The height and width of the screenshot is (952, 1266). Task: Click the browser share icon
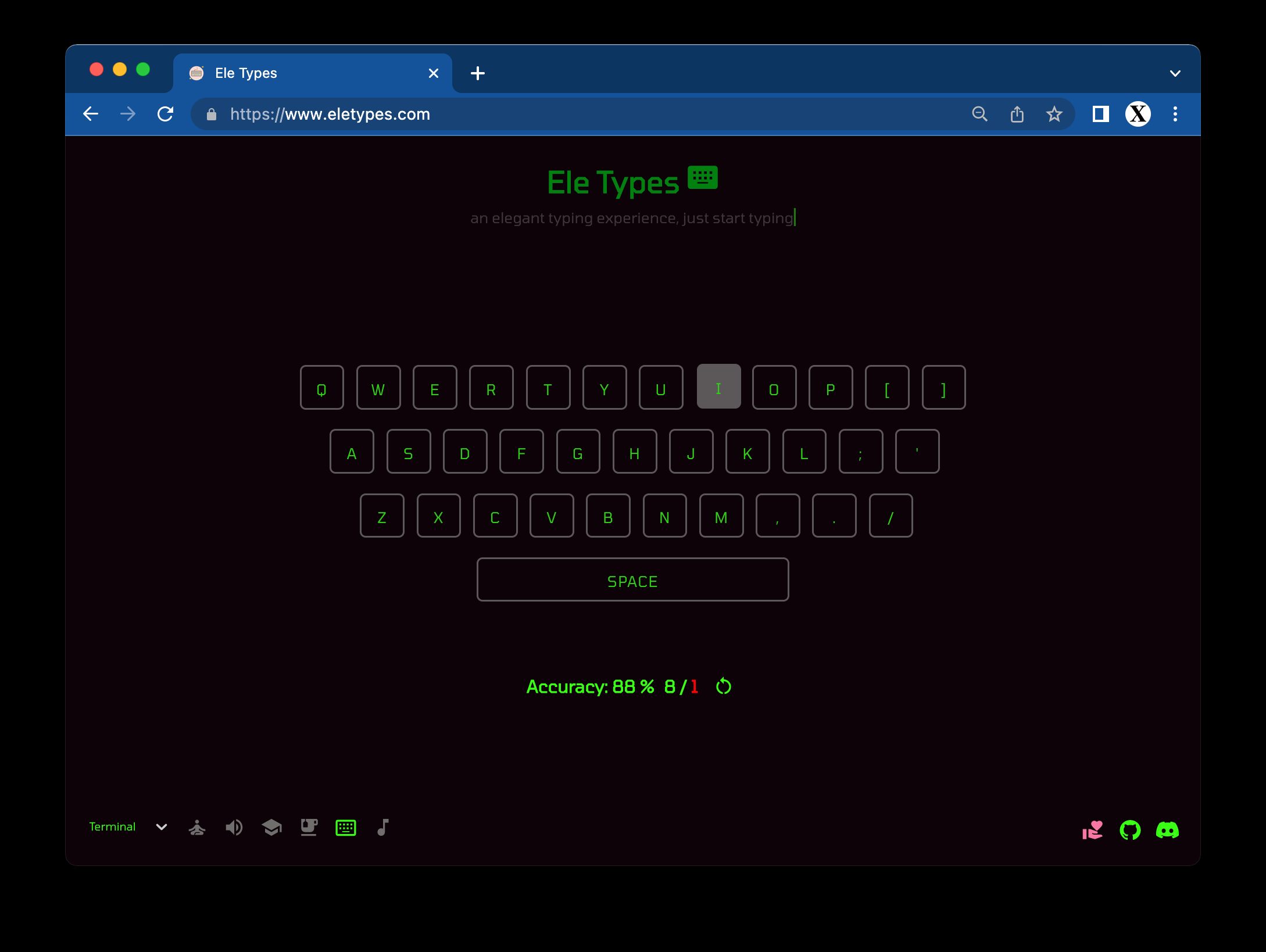[1017, 114]
